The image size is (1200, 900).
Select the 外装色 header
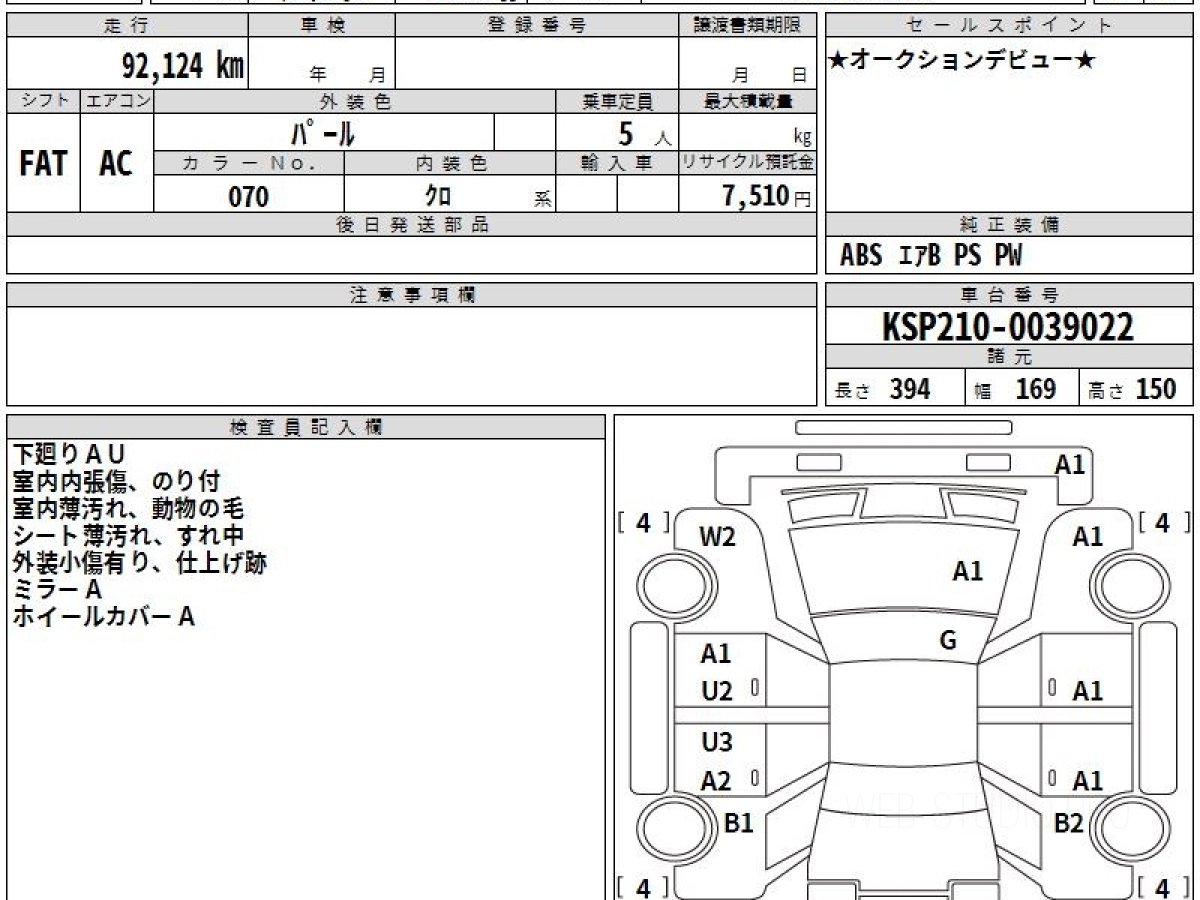tap(355, 101)
